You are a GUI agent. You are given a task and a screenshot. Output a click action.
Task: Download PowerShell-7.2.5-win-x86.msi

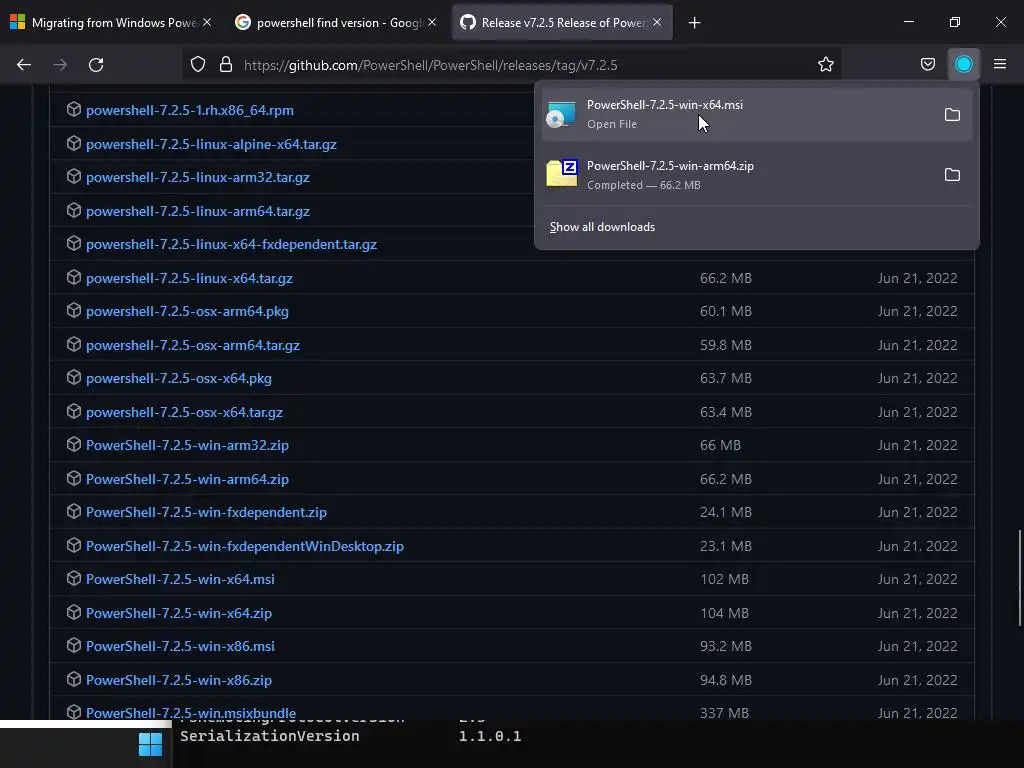coord(180,647)
